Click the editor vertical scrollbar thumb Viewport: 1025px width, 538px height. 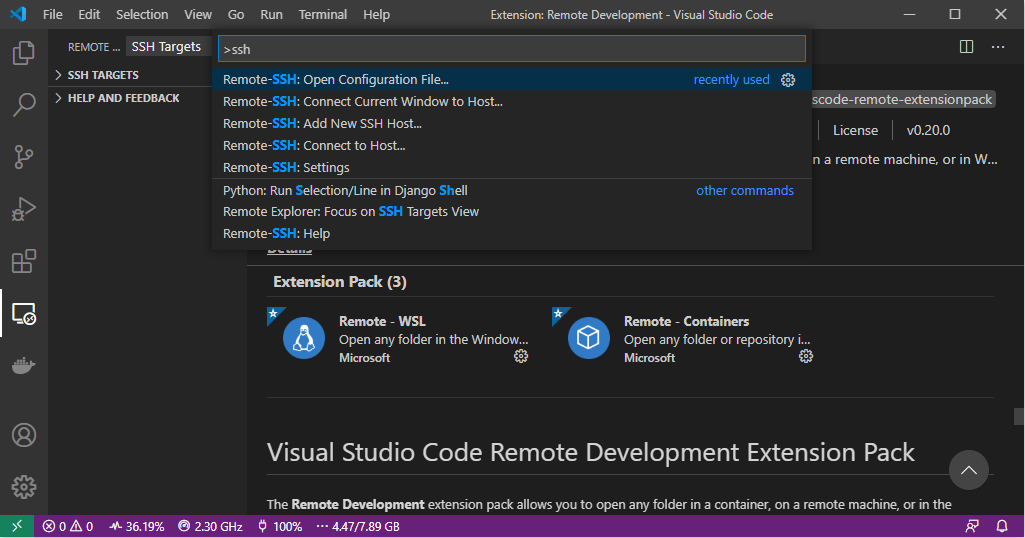pyautogui.click(x=1018, y=416)
